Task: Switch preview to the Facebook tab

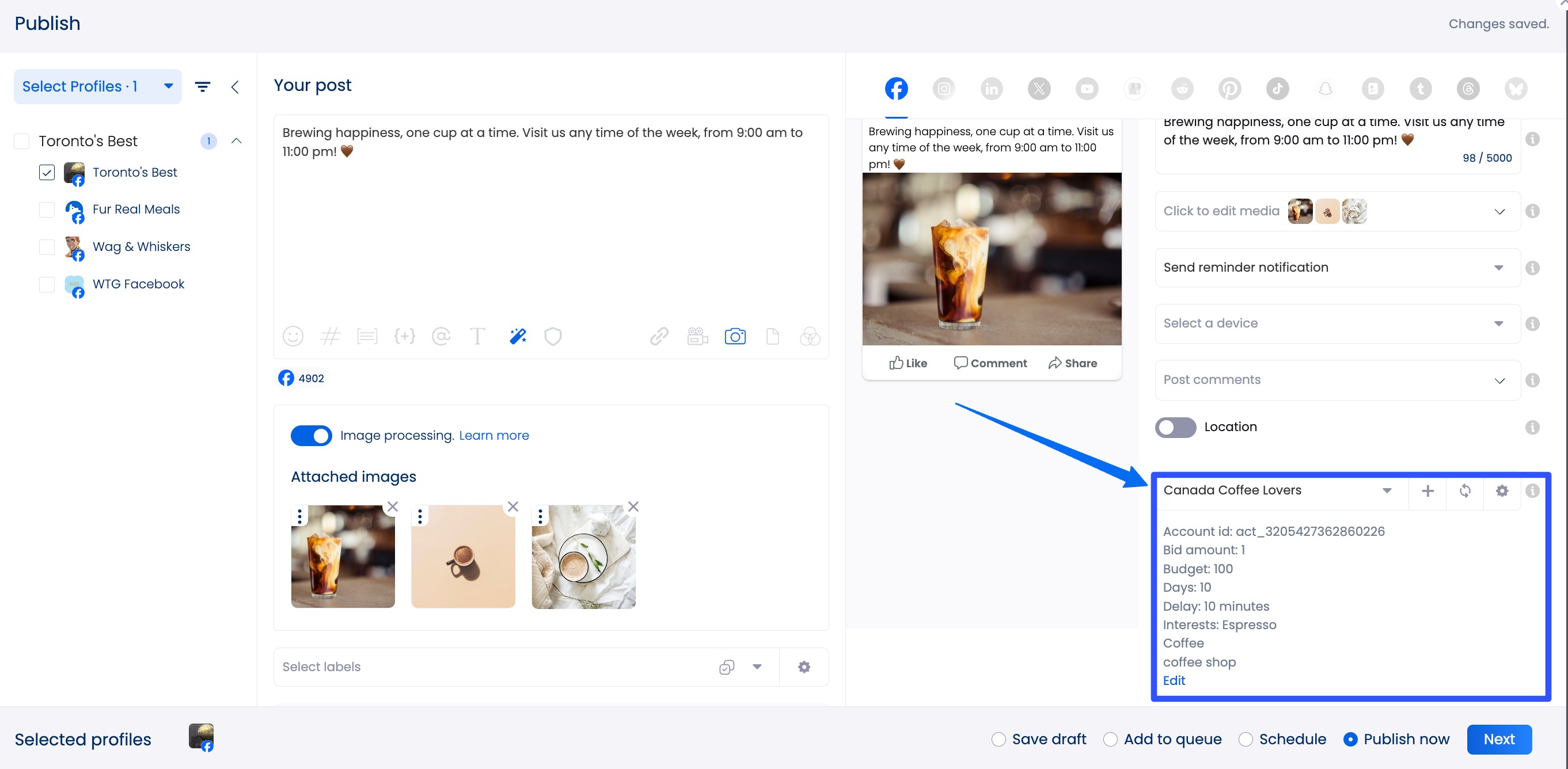Action: click(x=896, y=88)
